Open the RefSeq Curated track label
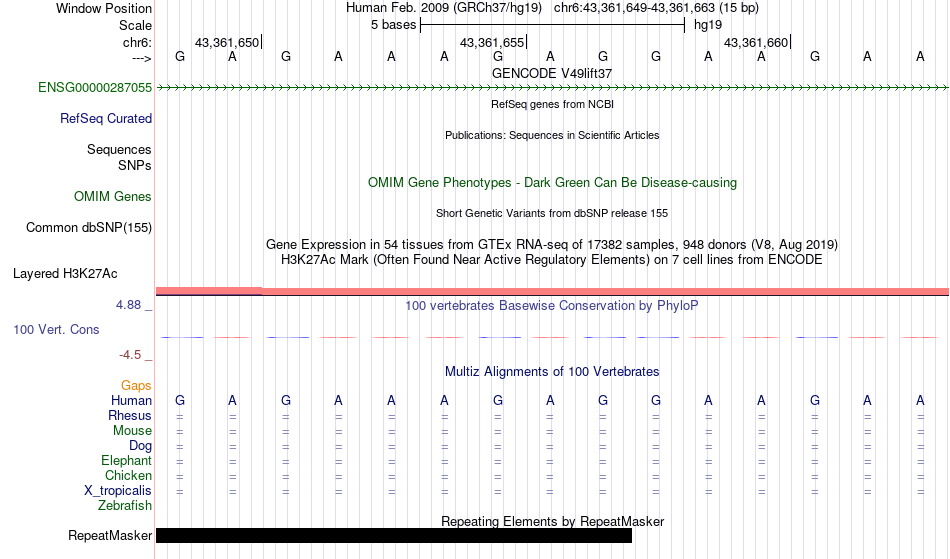This screenshot has width=950, height=559. (106, 119)
